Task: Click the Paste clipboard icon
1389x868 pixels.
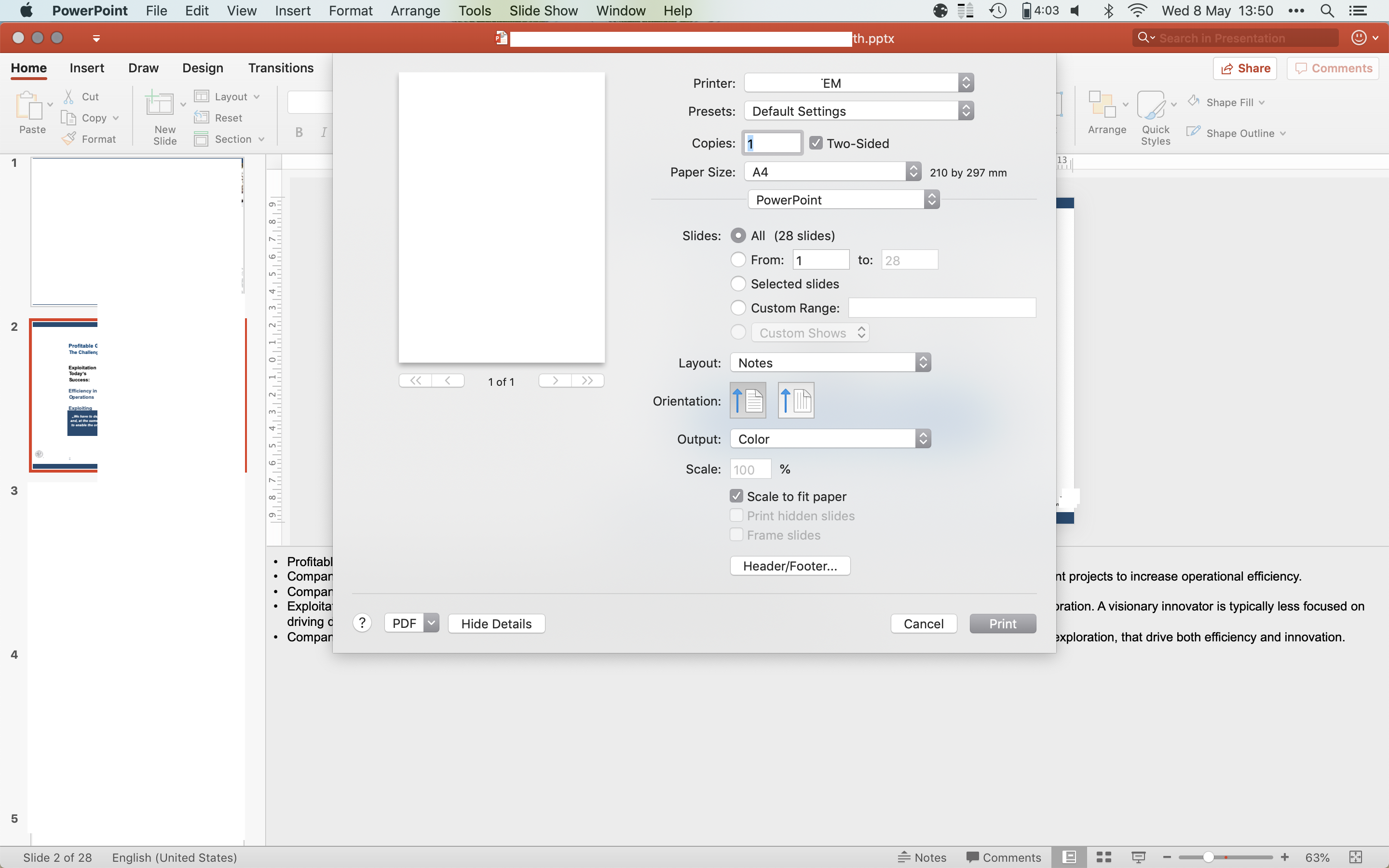Action: pyautogui.click(x=29, y=107)
